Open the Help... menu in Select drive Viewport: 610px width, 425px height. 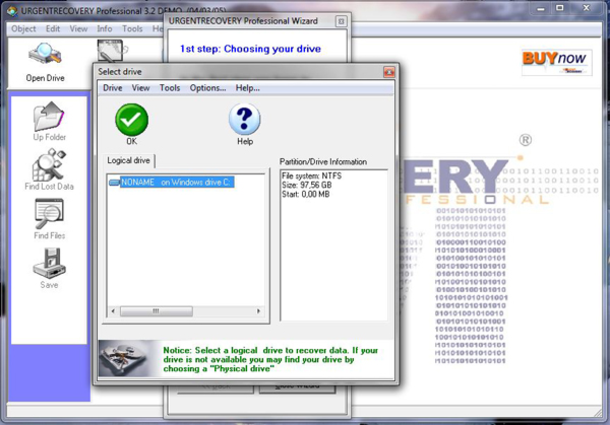point(247,88)
